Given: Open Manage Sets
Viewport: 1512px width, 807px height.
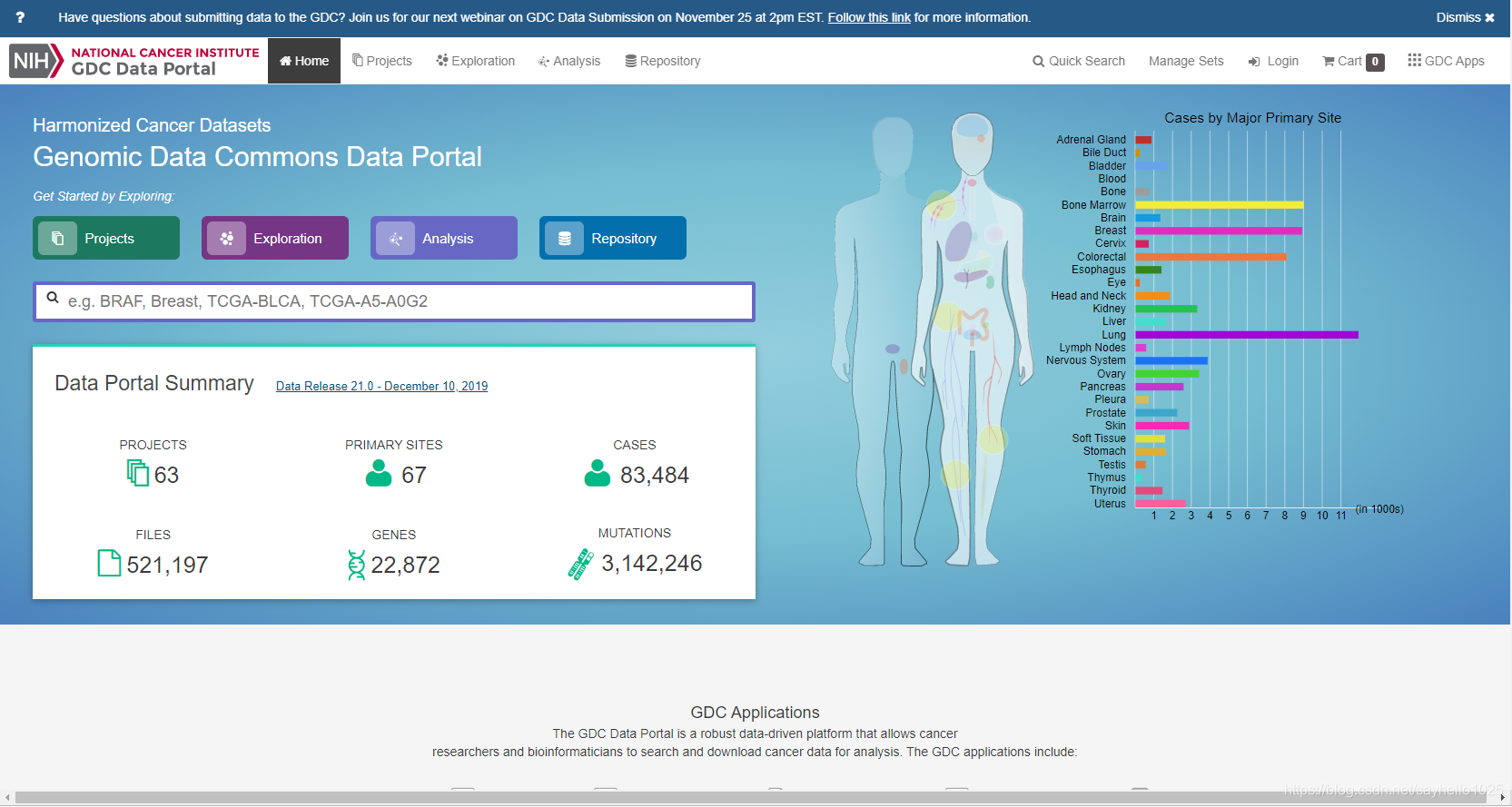Looking at the screenshot, I should pyautogui.click(x=1186, y=61).
